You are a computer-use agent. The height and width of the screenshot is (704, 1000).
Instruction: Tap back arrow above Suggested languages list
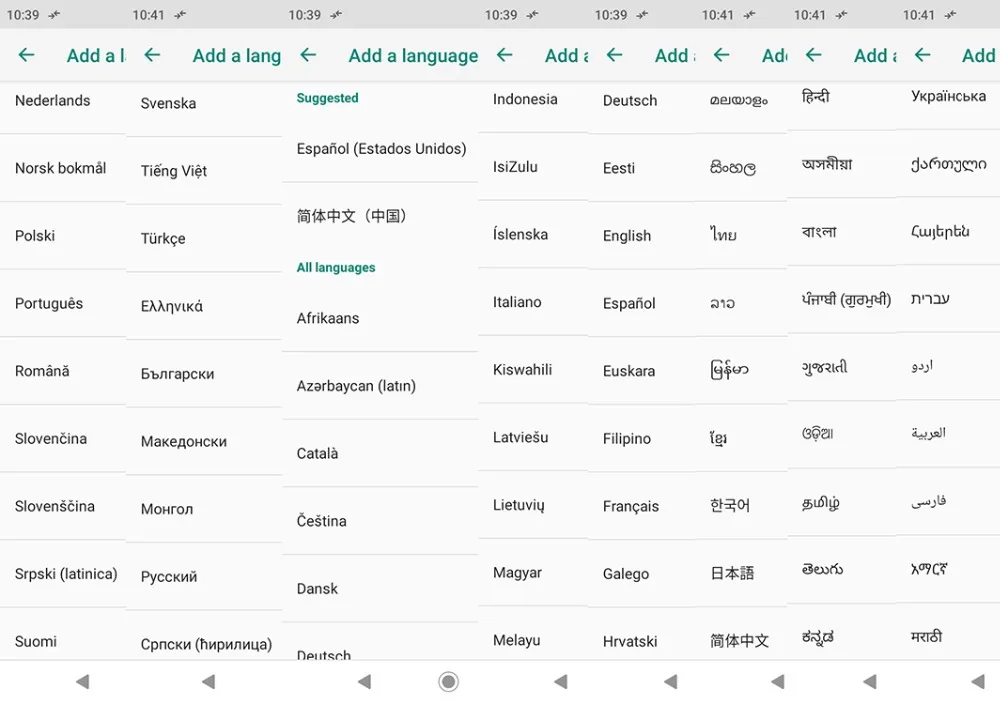pyautogui.click(x=308, y=55)
